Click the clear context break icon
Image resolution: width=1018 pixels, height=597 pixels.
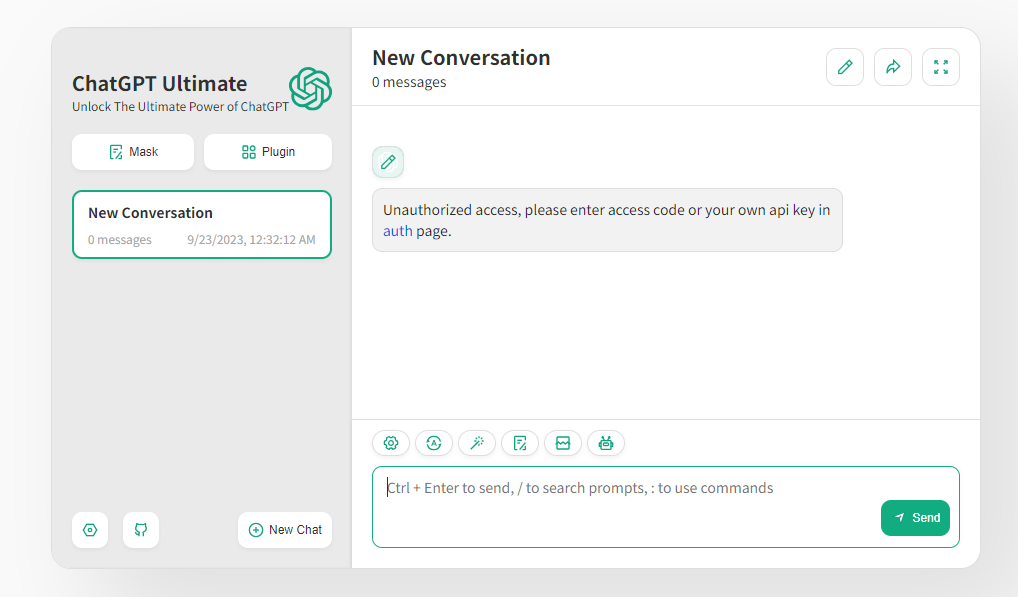[563, 443]
